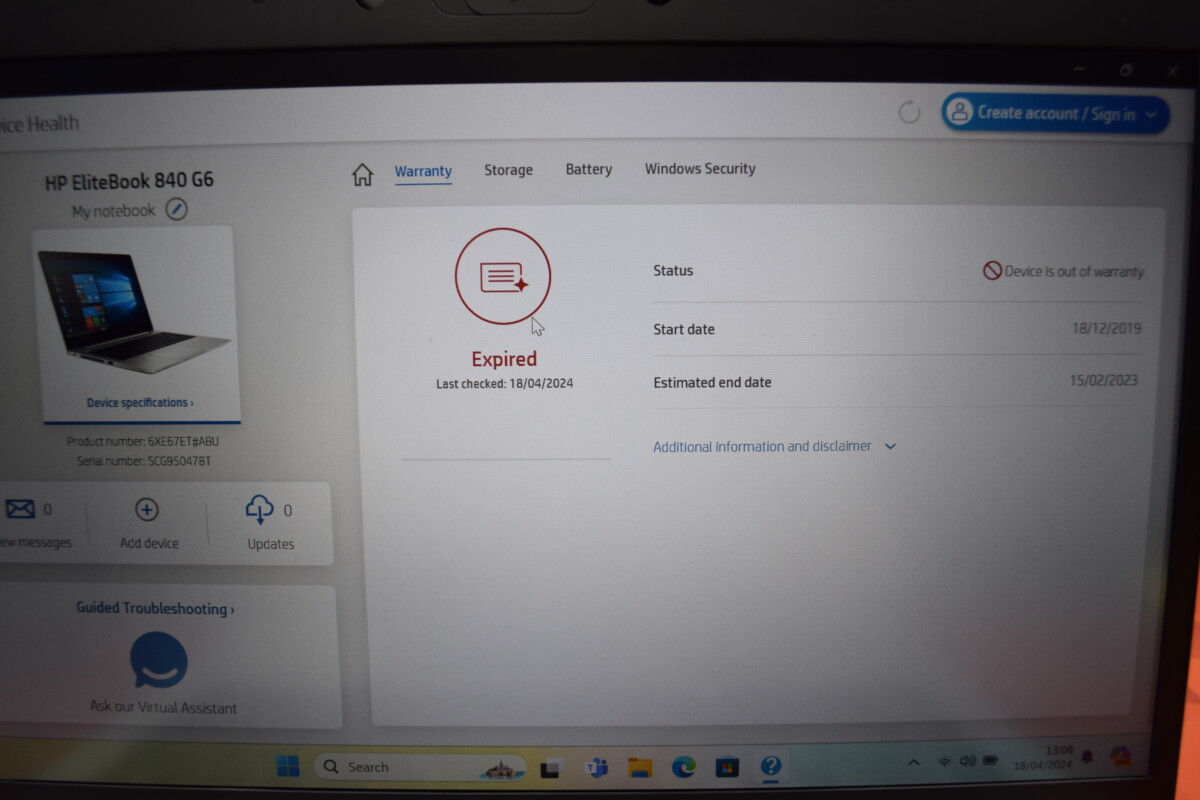Image resolution: width=1200 pixels, height=800 pixels.
Task: Click the EliteBook laptop thumbnail image
Action: coord(135,312)
